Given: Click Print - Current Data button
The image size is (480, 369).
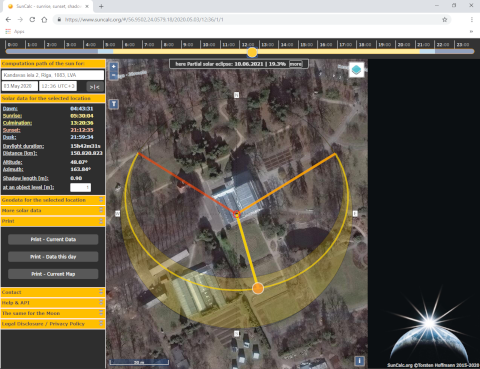Looking at the screenshot, I should pyautogui.click(x=53, y=239).
